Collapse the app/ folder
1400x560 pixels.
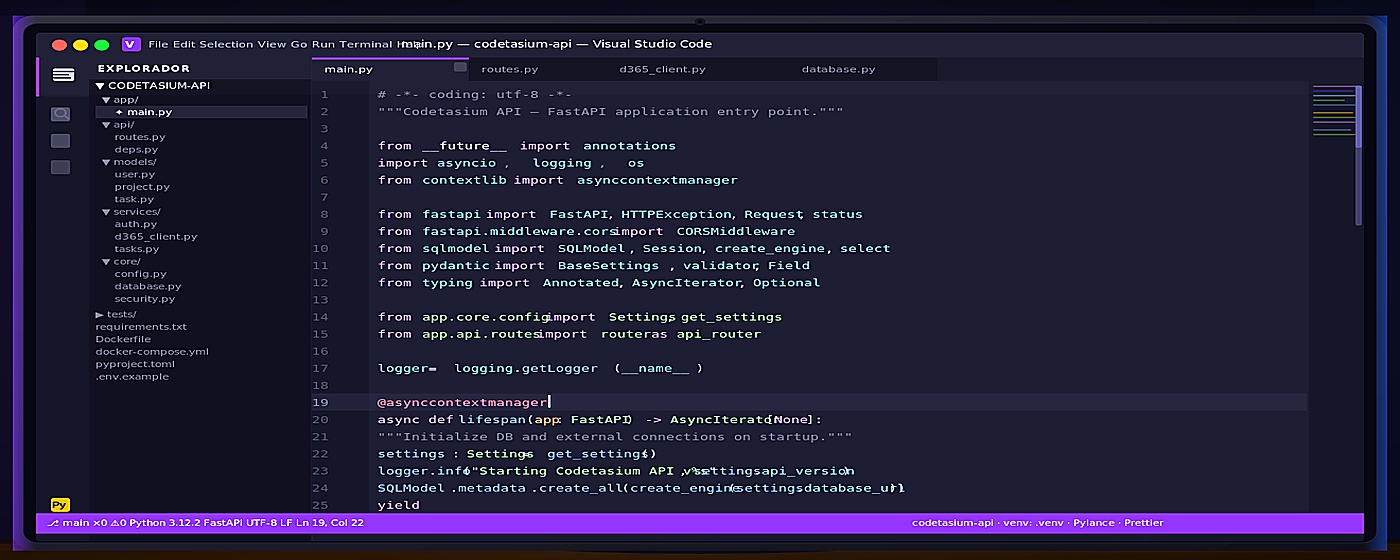click(x=107, y=99)
